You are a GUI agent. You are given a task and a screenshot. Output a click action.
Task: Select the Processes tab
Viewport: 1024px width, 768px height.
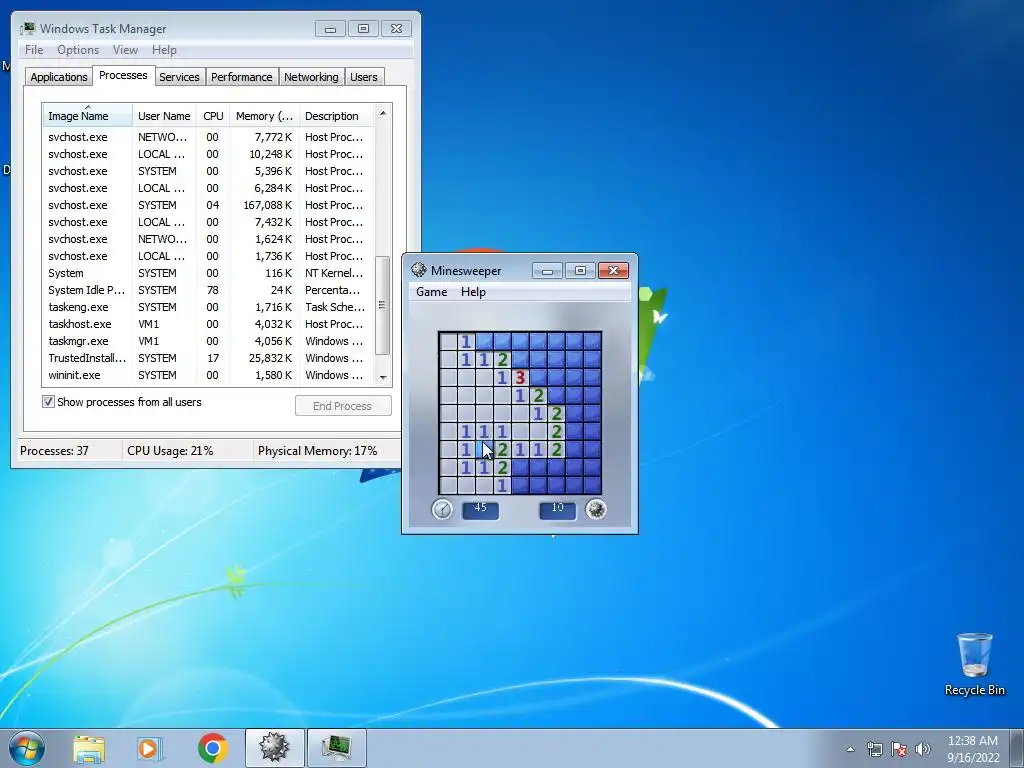[x=123, y=75]
